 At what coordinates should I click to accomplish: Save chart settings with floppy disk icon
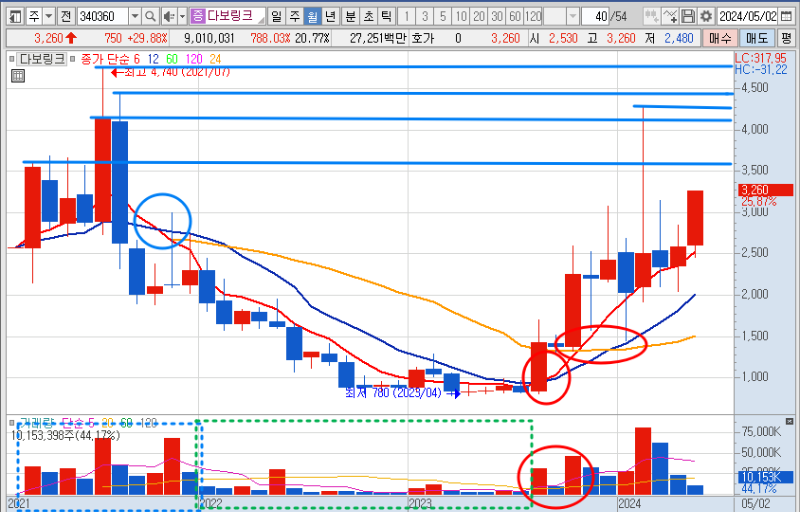point(688,17)
